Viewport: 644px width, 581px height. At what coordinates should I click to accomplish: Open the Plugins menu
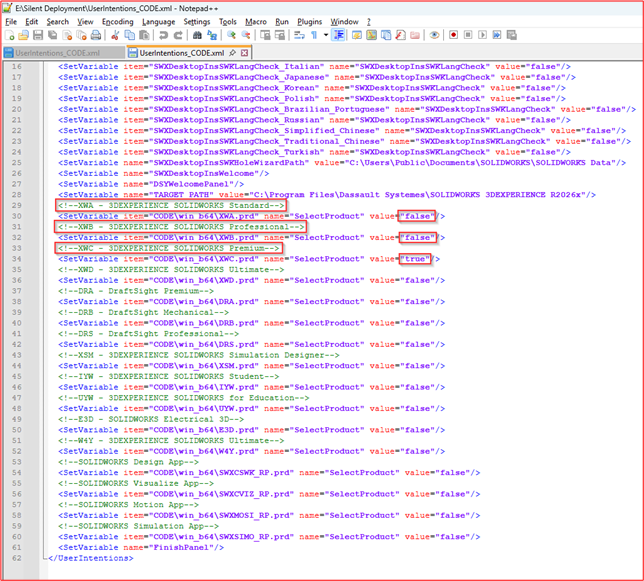(309, 21)
